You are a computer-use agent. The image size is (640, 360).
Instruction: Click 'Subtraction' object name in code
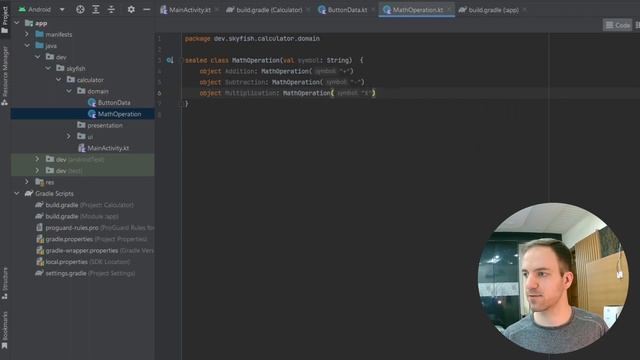(x=245, y=82)
